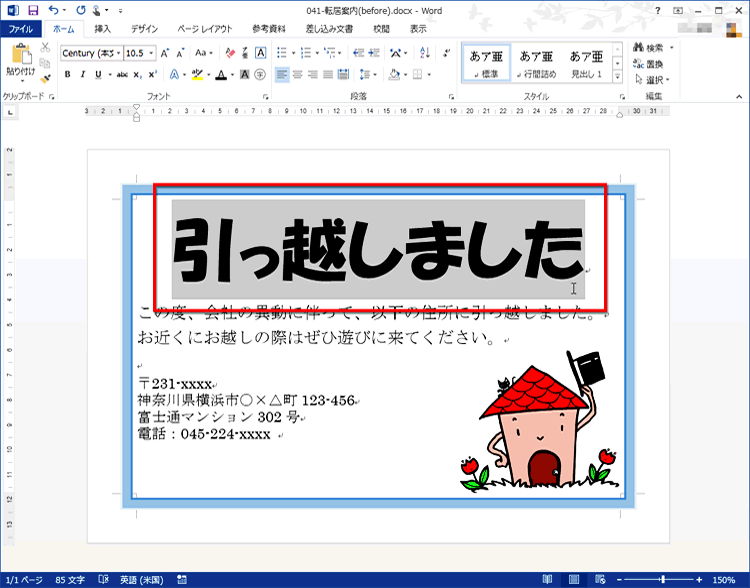The width and height of the screenshot is (750, 588).
Task: Click the 150% zoom level
Action: coord(724,580)
